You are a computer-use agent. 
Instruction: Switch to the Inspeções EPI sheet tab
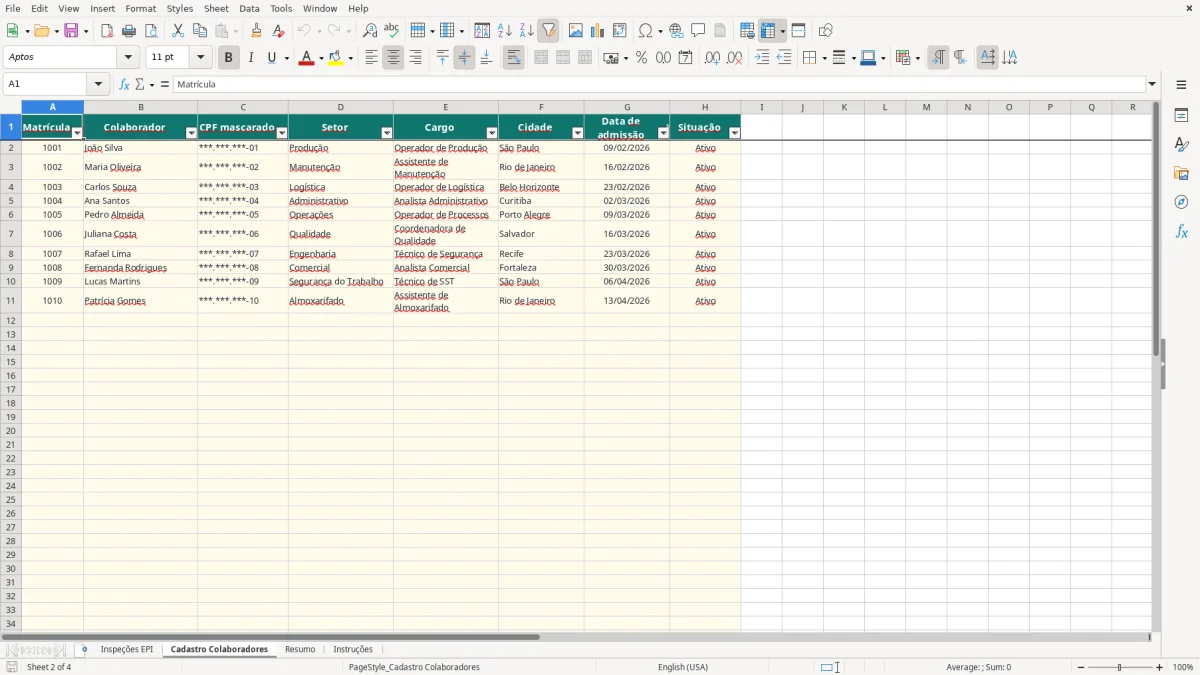127,650
